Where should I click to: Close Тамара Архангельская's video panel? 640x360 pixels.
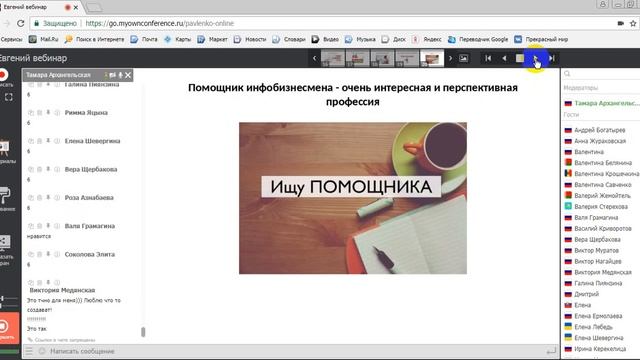(x=128, y=75)
